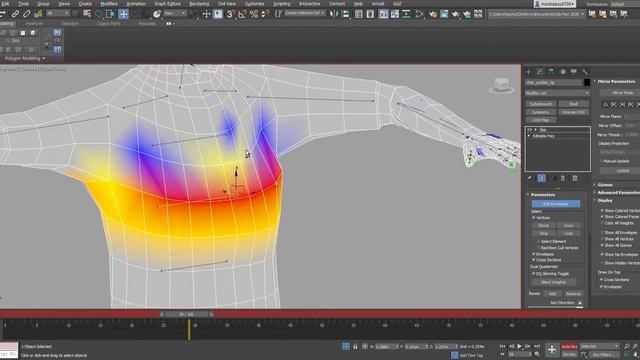Open the Scripting menu
The width and height of the screenshot is (640, 360).
point(282,4)
